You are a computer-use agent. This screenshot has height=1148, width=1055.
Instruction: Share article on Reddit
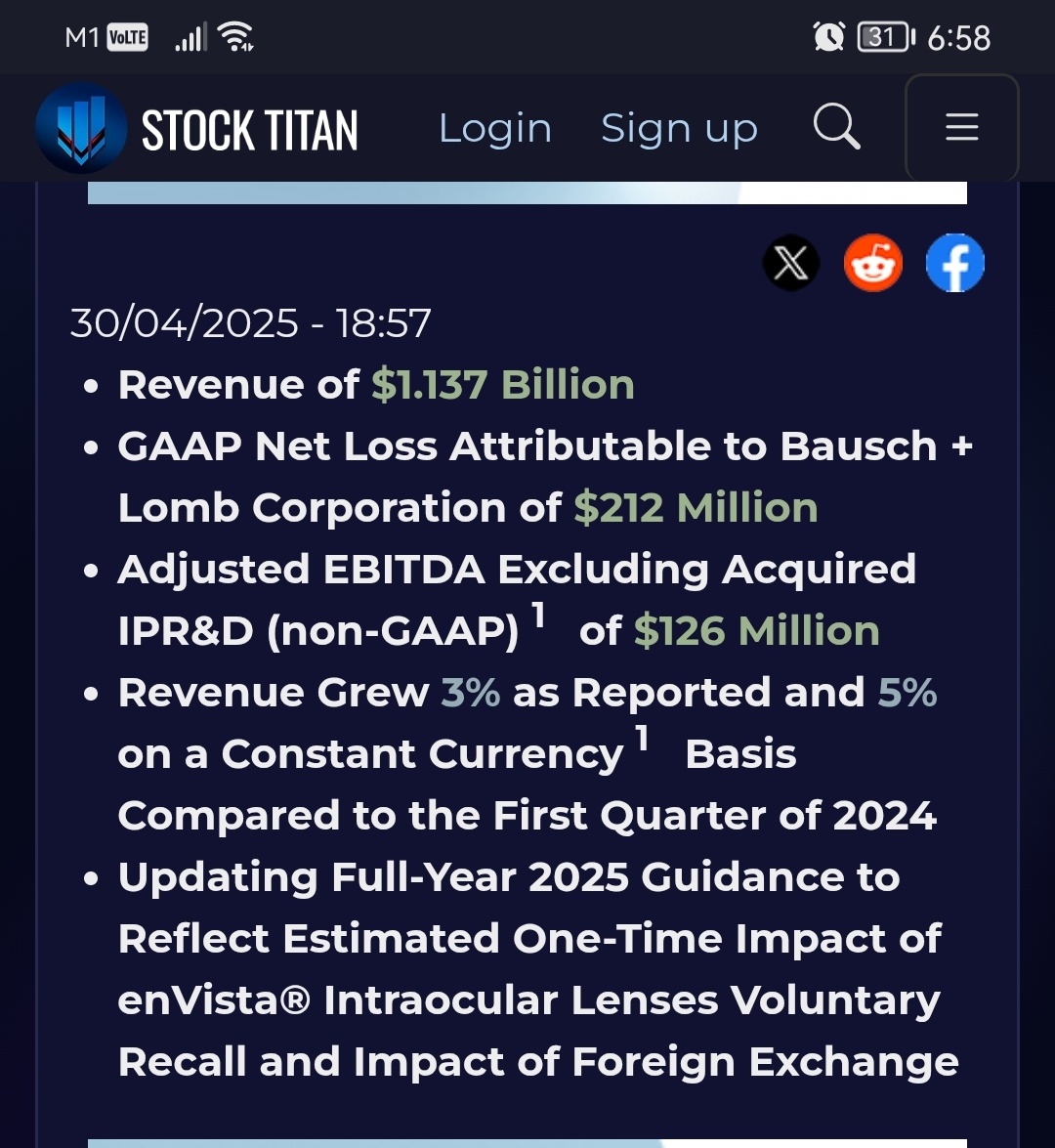click(872, 263)
